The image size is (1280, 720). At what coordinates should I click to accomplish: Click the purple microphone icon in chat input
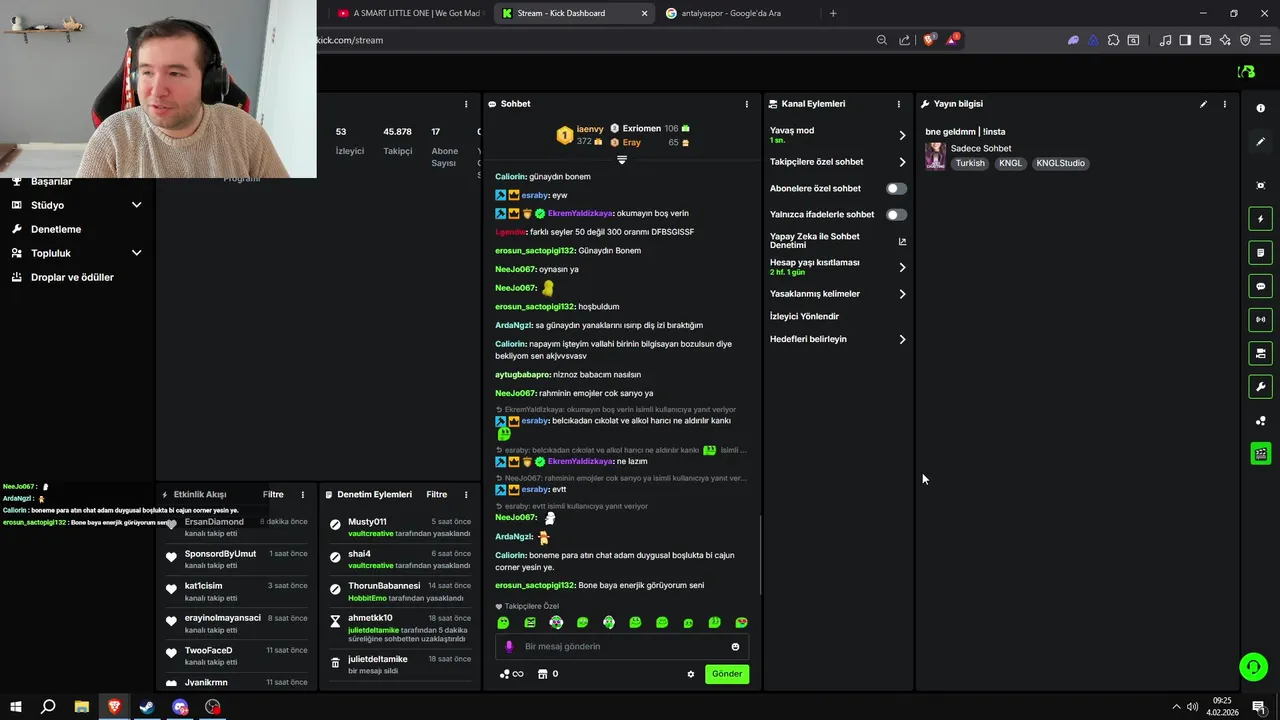click(x=508, y=647)
